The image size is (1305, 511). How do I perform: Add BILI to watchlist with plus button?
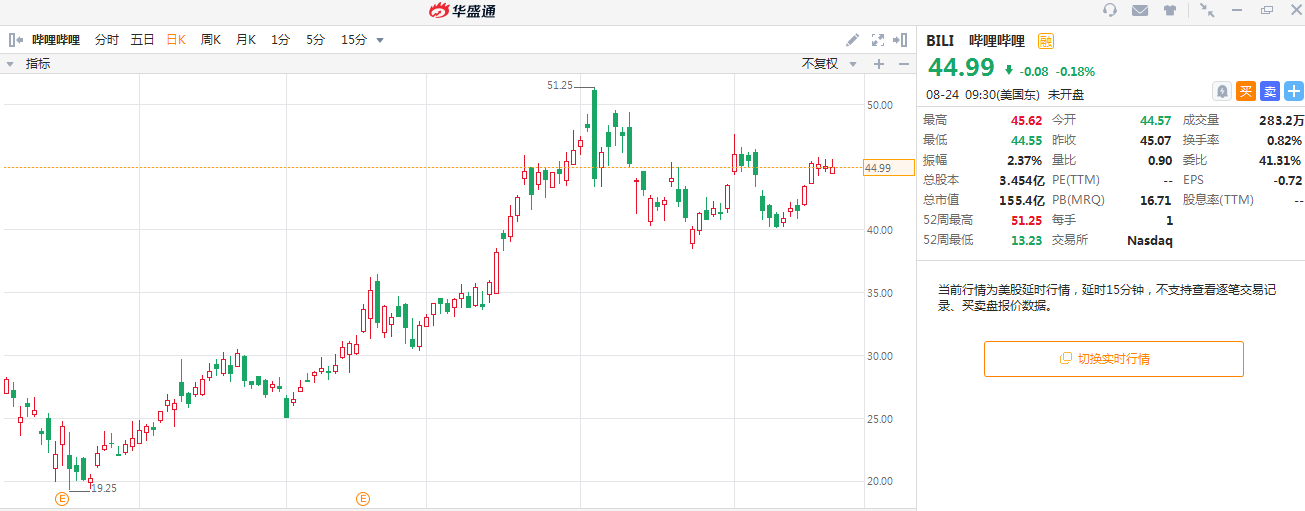1293,91
